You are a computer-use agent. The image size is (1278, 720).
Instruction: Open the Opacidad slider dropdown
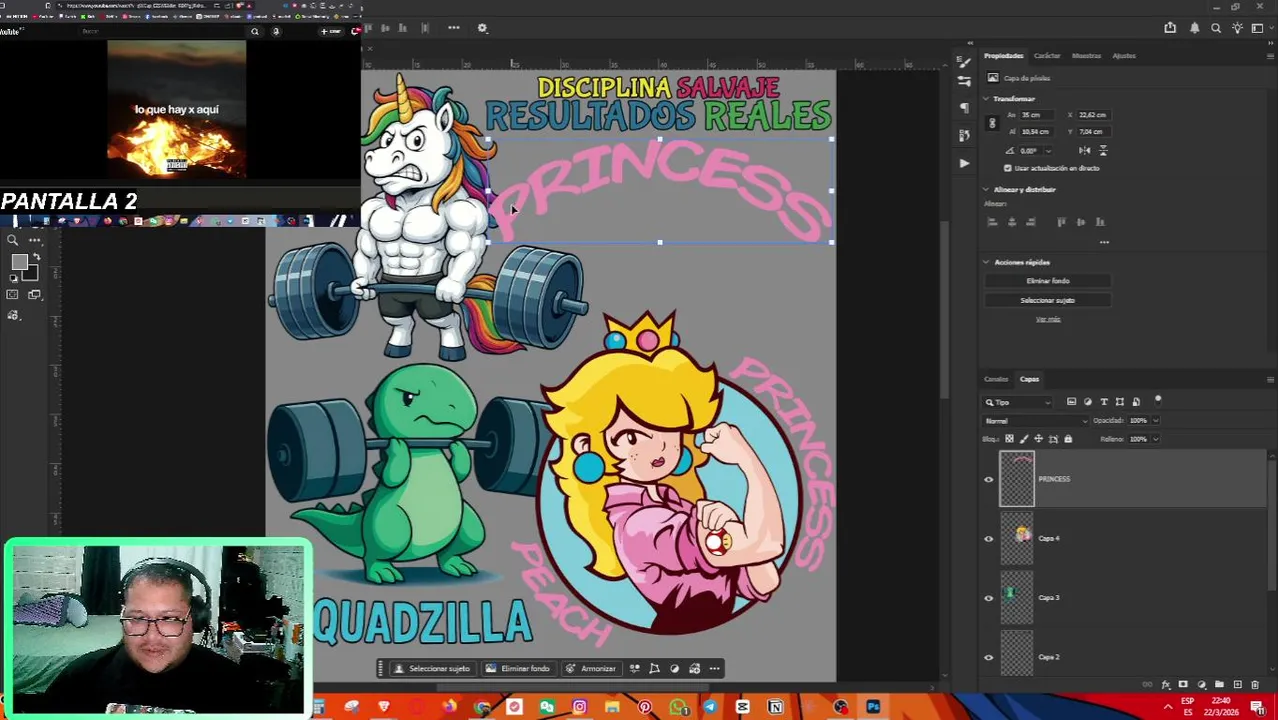[1156, 421]
